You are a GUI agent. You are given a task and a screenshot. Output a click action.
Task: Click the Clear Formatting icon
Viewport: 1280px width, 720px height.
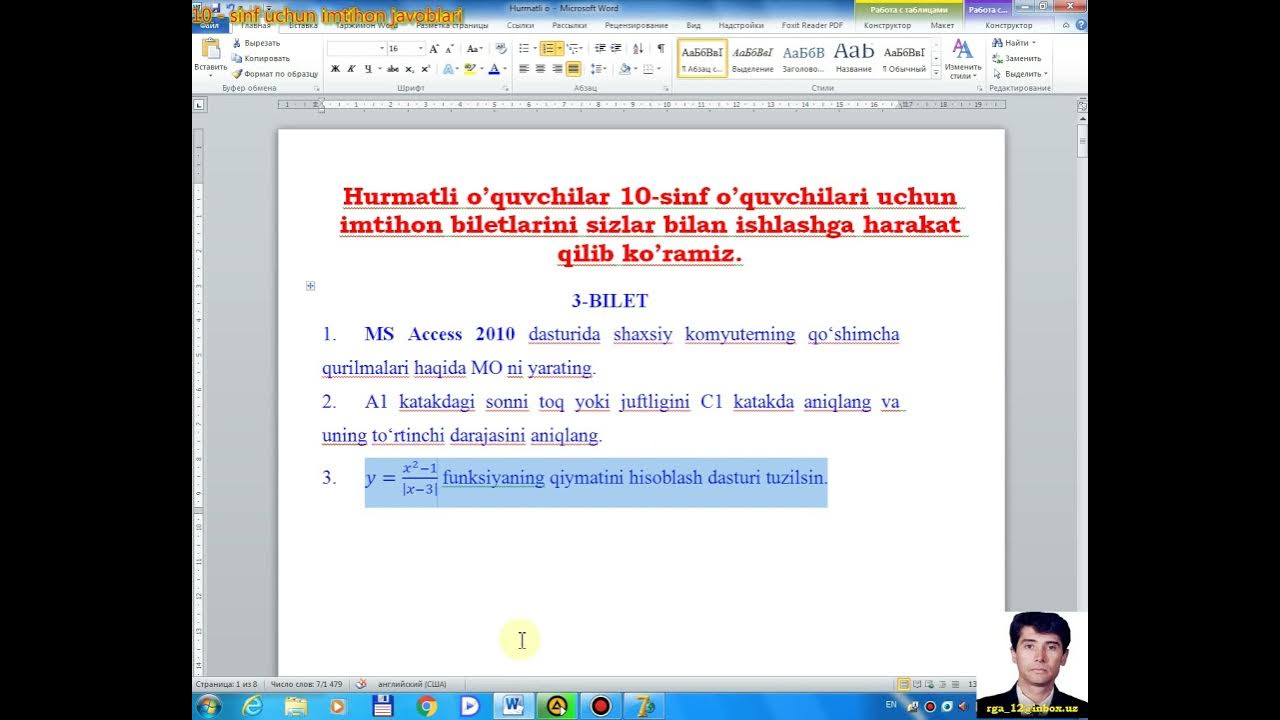[x=501, y=48]
